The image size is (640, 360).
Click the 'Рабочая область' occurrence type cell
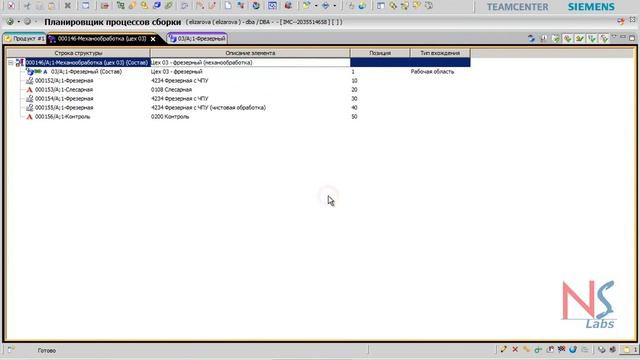point(432,71)
